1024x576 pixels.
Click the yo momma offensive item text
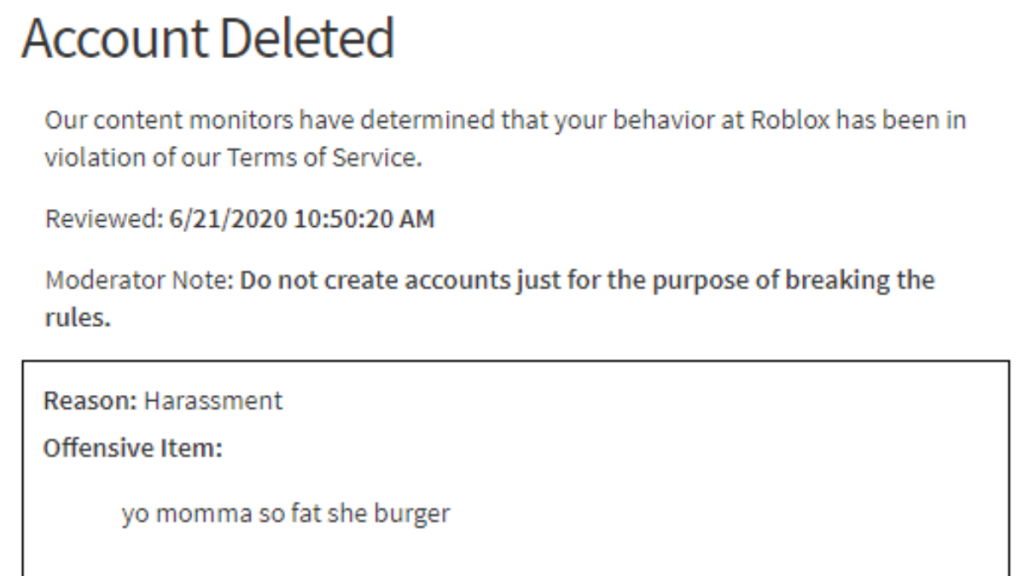(x=285, y=513)
